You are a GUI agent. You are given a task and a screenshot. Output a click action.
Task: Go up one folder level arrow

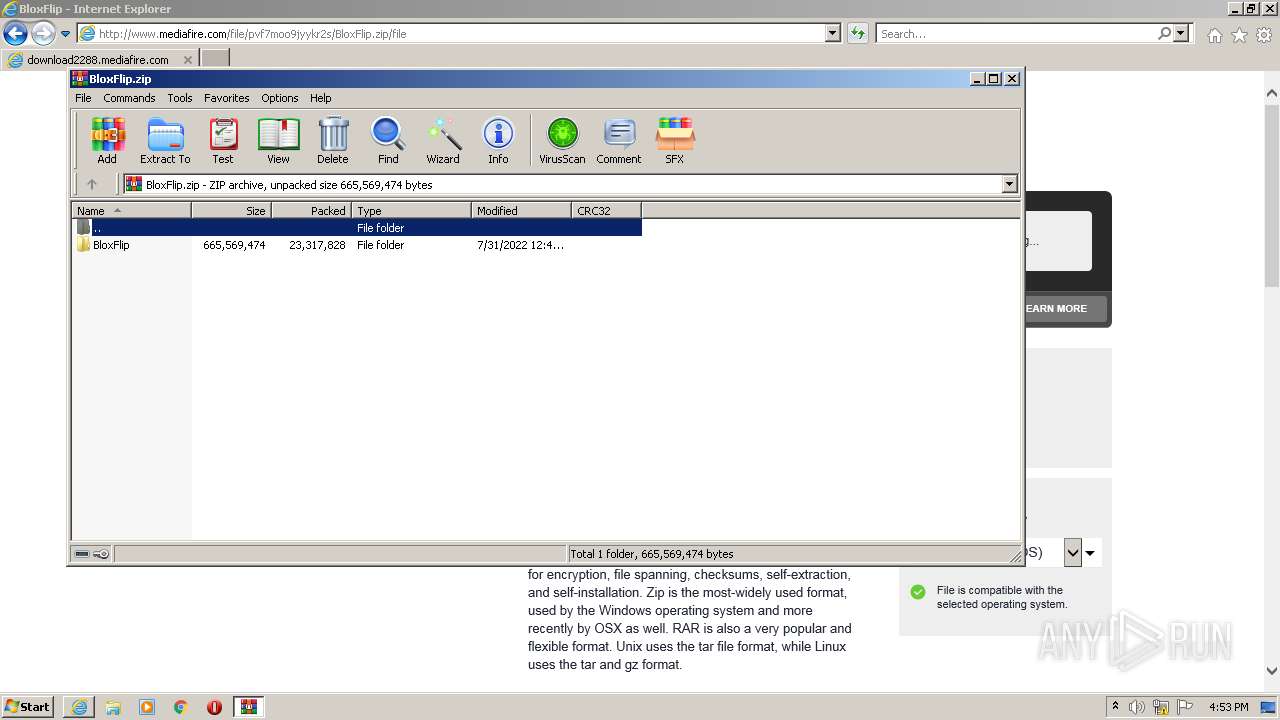click(x=92, y=184)
